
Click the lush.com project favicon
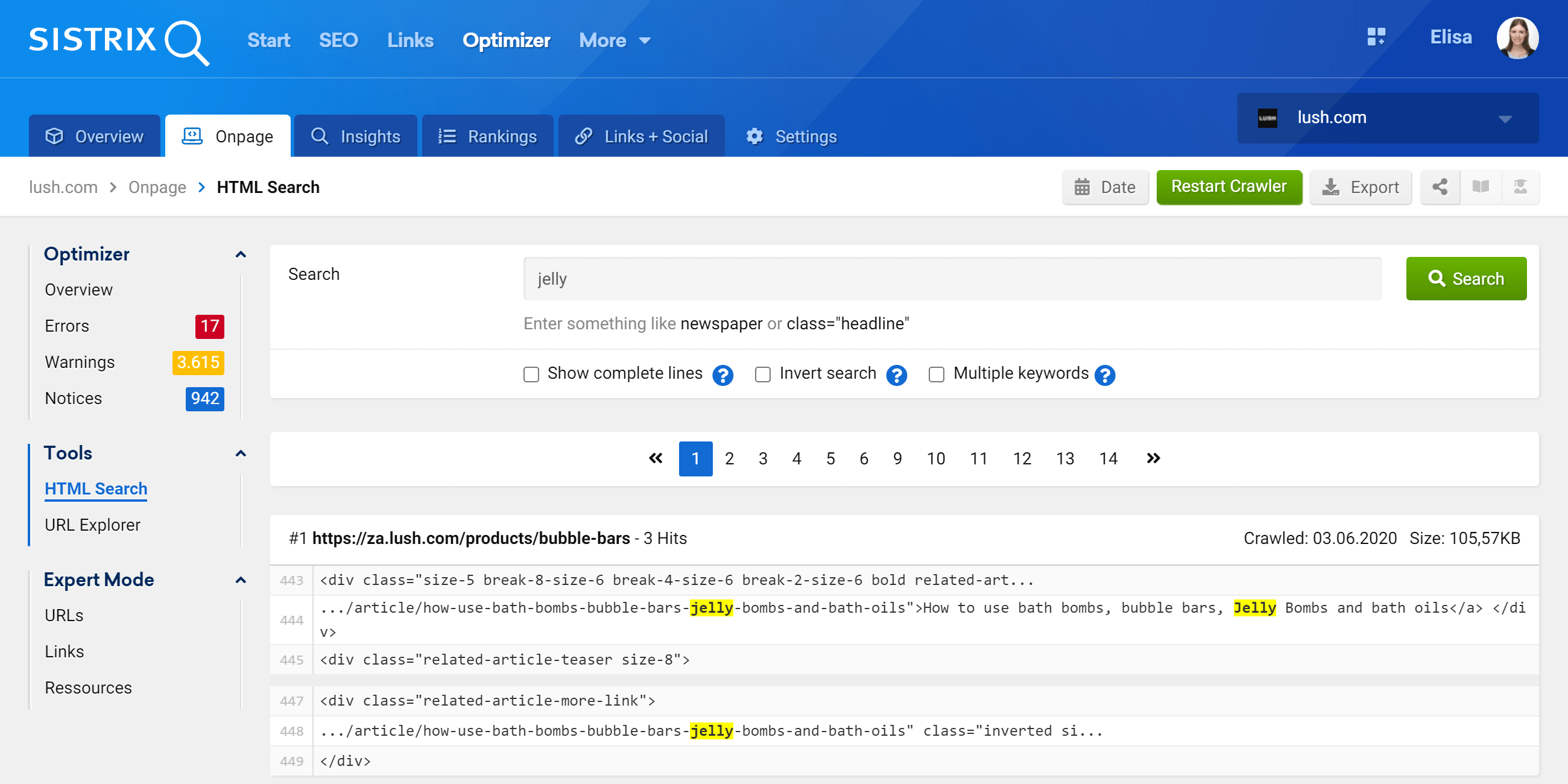1267,118
